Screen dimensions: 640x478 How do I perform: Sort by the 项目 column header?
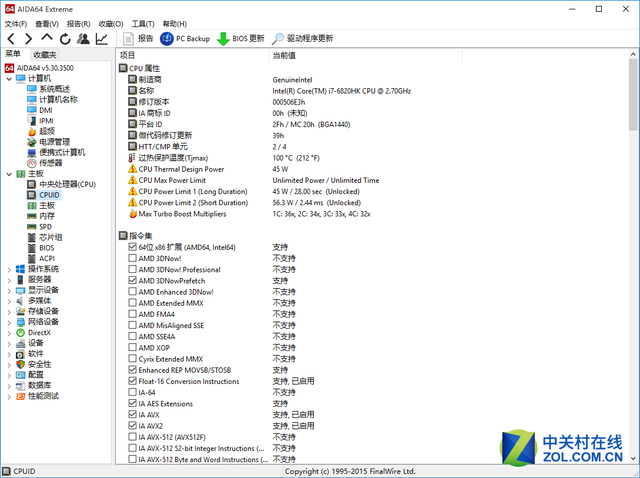click(192, 55)
